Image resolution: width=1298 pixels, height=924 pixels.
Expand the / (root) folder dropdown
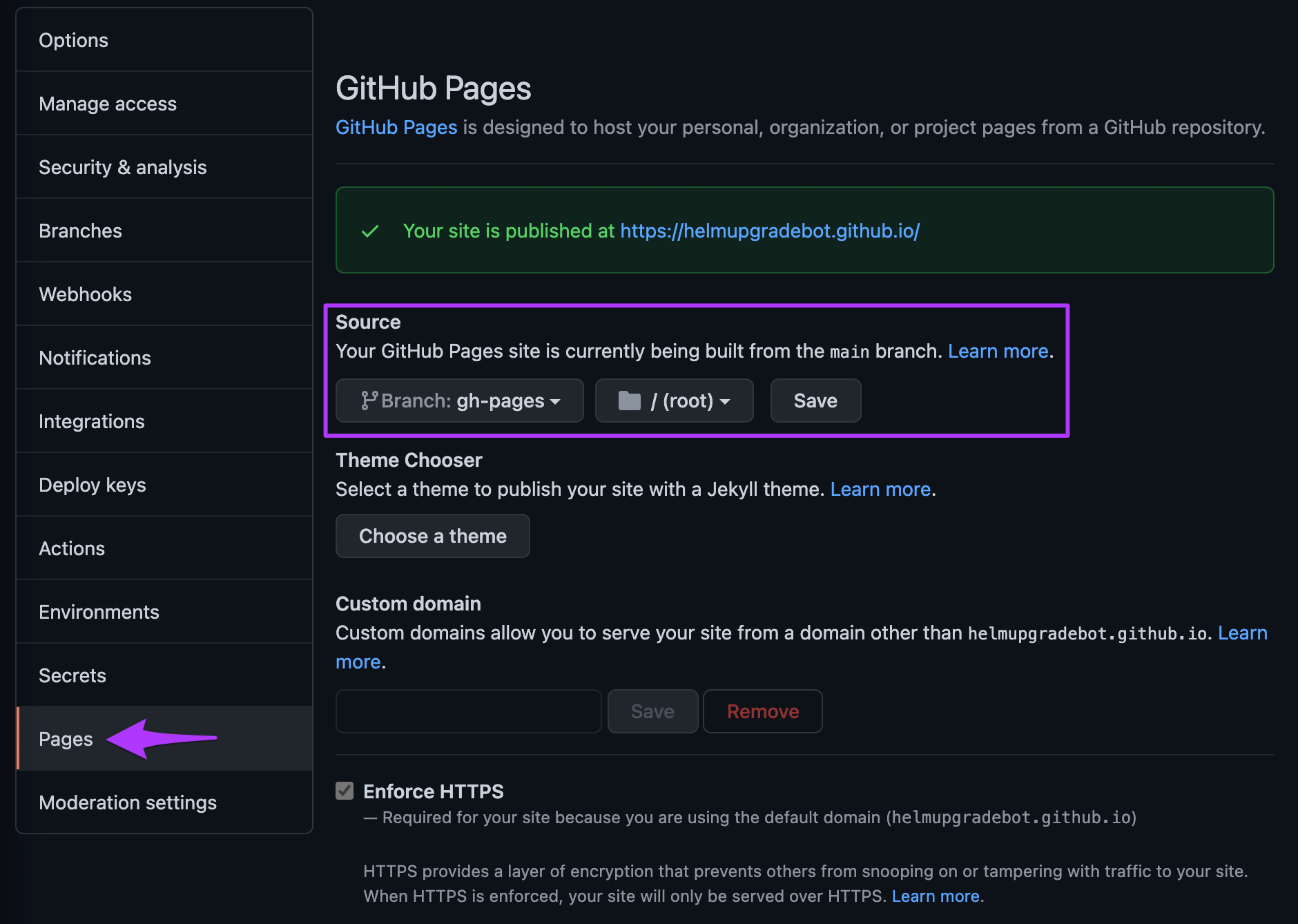click(x=674, y=401)
